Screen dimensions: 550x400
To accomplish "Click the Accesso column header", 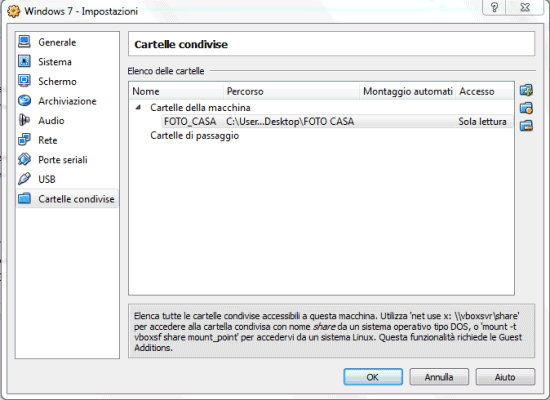I will point(484,91).
